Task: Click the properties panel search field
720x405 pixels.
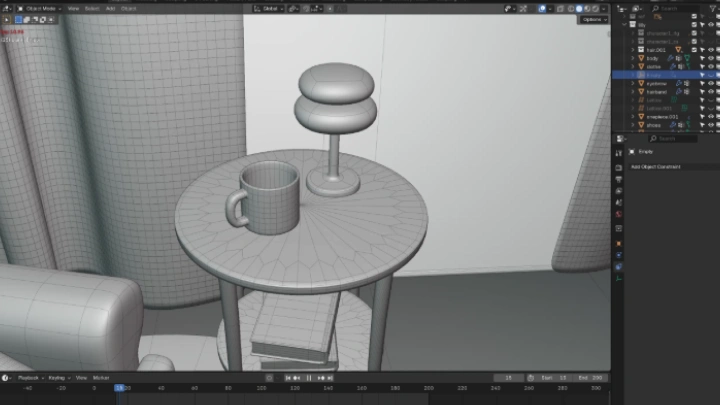Action: click(x=672, y=138)
